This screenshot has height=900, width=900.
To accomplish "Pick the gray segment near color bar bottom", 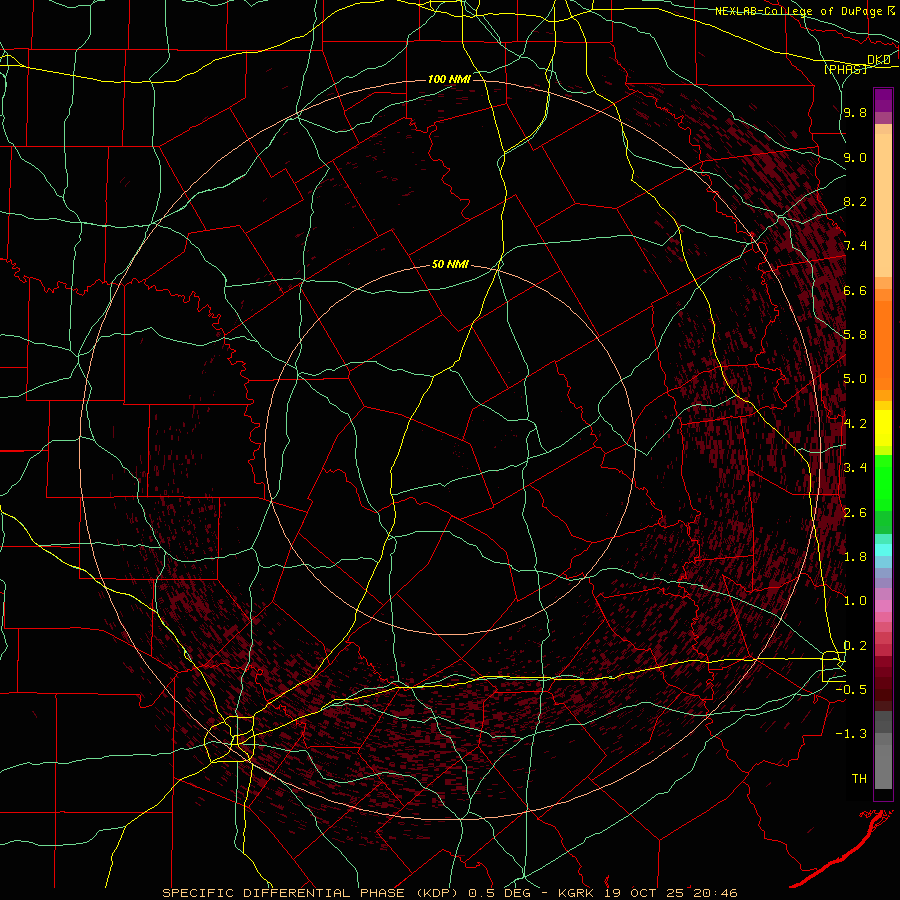I will click(x=883, y=766).
